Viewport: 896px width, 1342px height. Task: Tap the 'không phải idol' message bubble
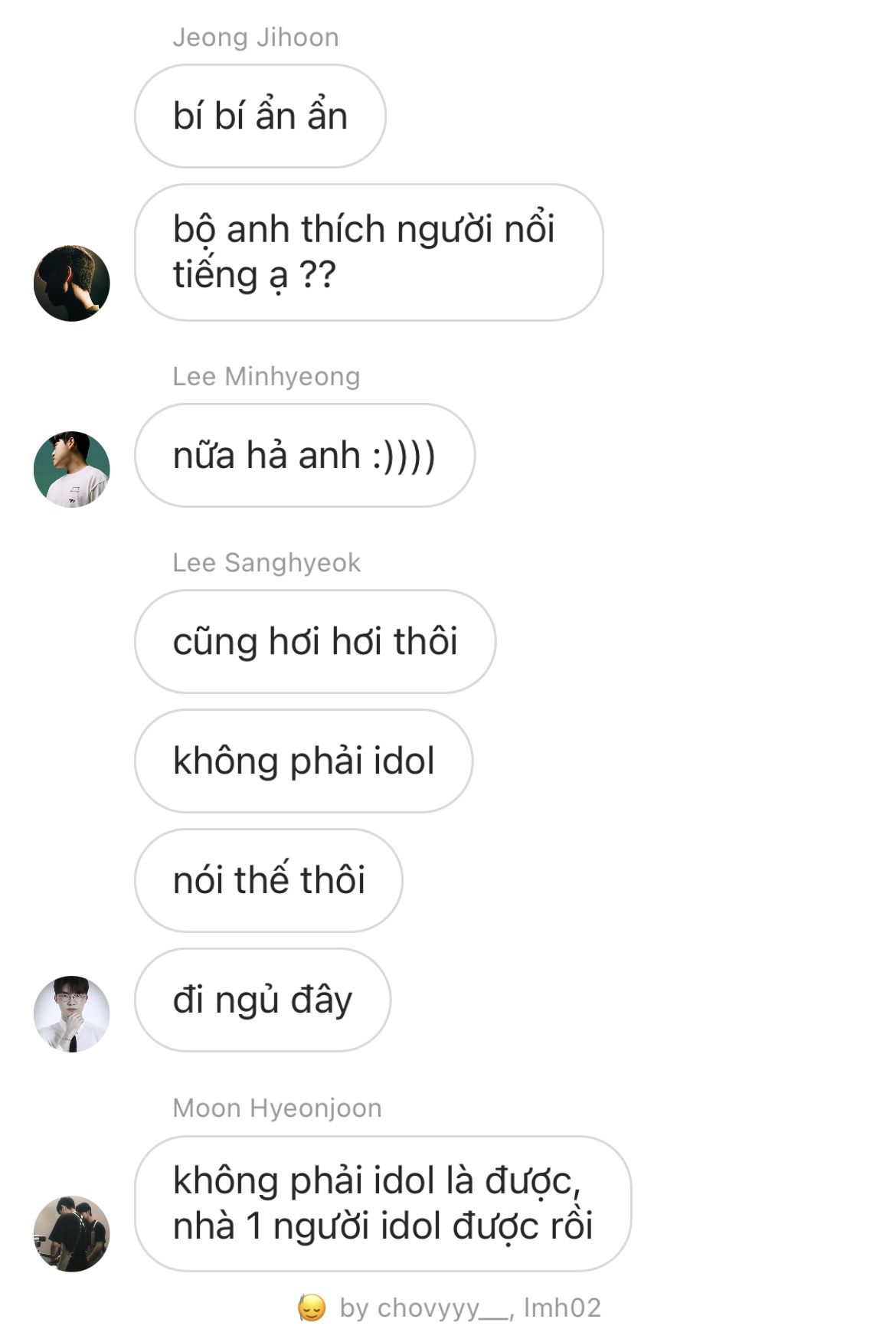[x=304, y=761]
